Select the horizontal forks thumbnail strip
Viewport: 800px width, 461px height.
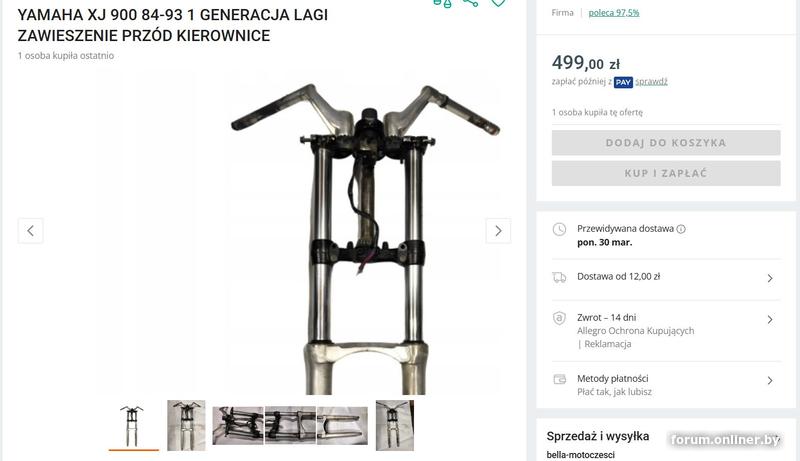click(x=290, y=425)
